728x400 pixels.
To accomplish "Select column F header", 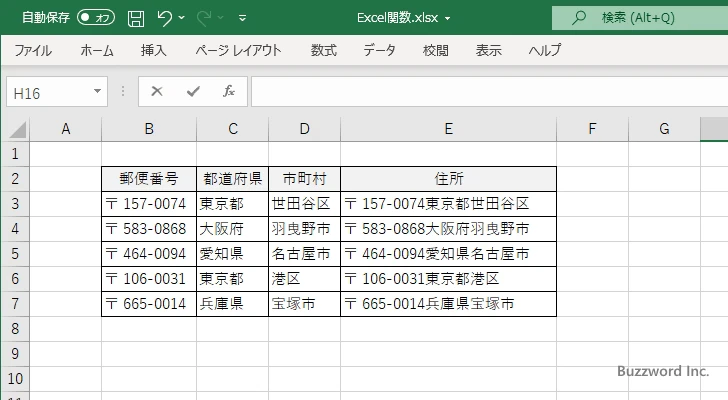I will (592, 129).
